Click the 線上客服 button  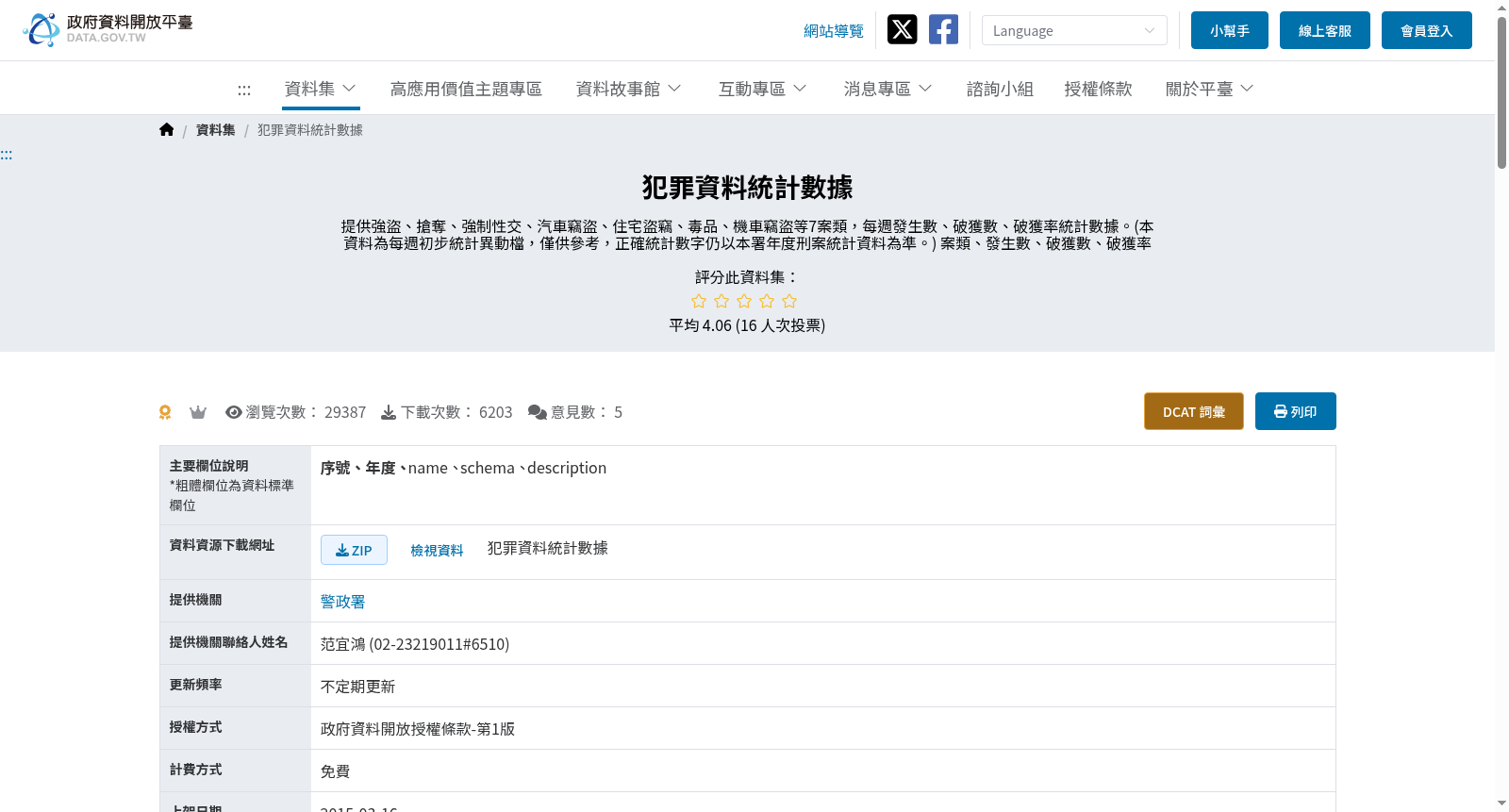coord(1325,30)
